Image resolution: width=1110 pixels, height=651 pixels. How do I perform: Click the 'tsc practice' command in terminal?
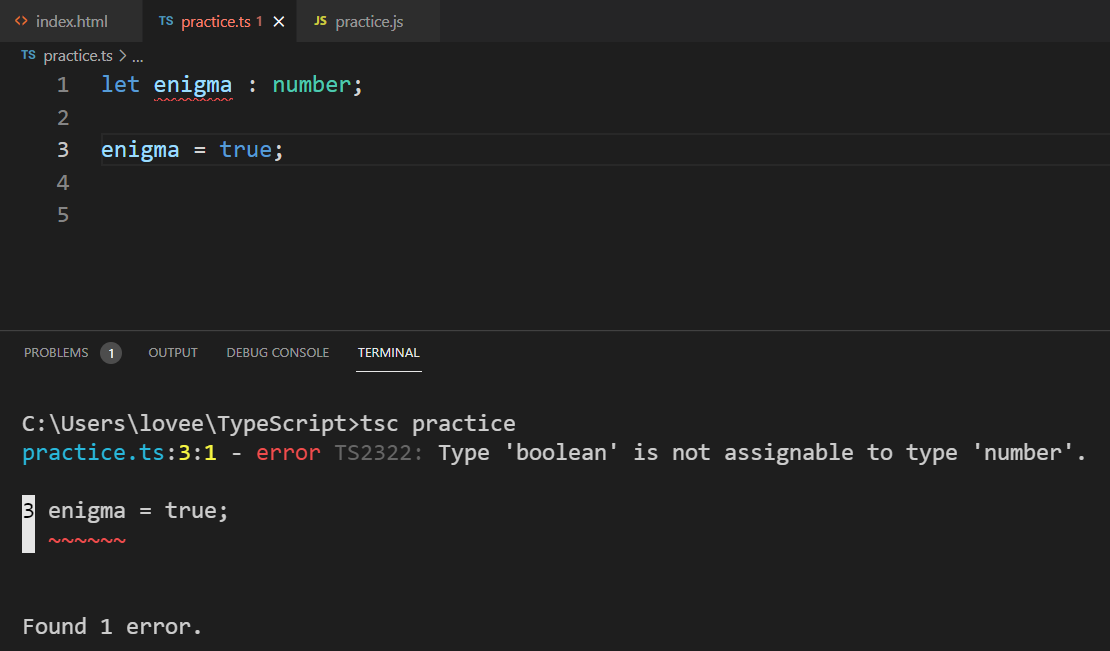[x=438, y=423]
